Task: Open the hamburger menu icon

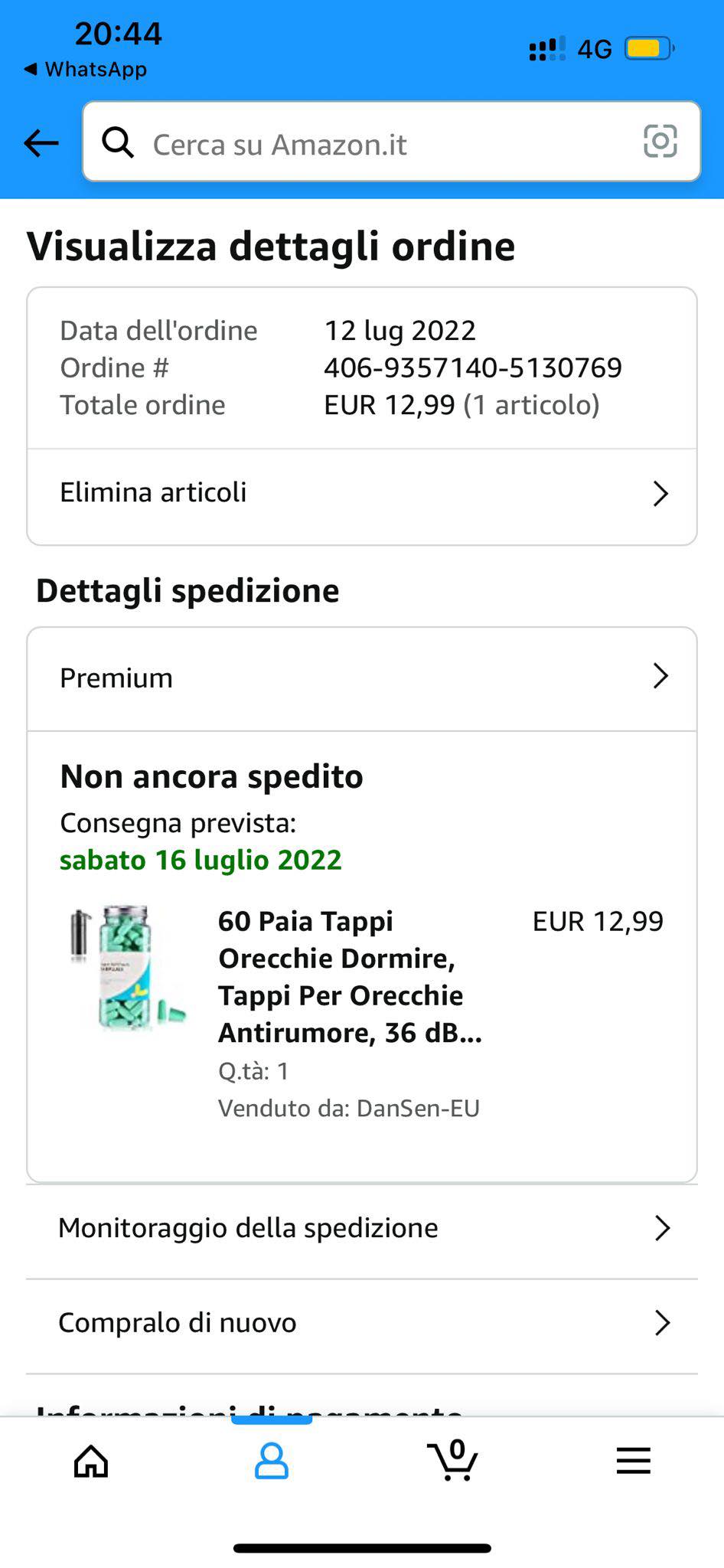Action: [x=634, y=1461]
